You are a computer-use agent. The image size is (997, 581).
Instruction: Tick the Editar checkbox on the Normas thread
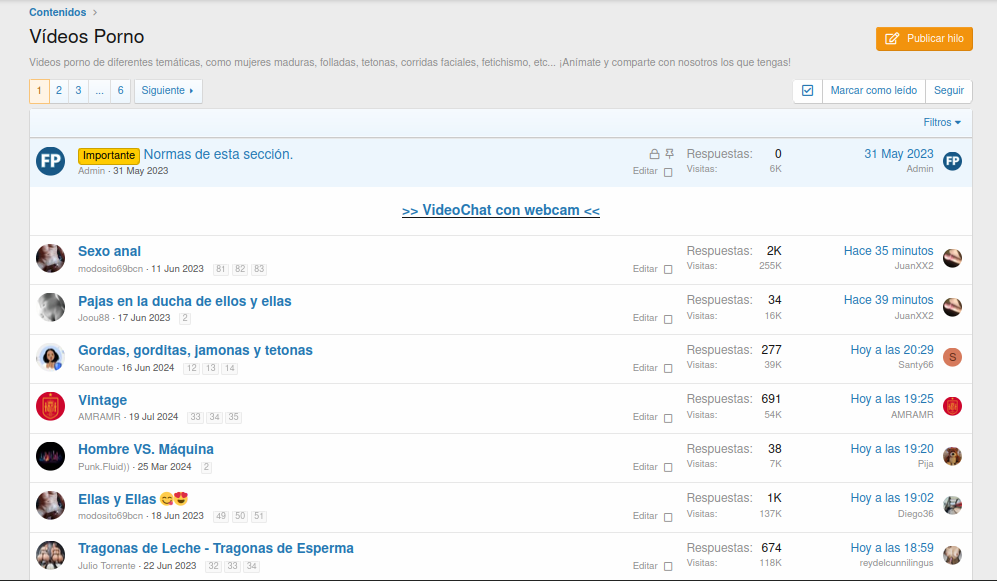(668, 172)
